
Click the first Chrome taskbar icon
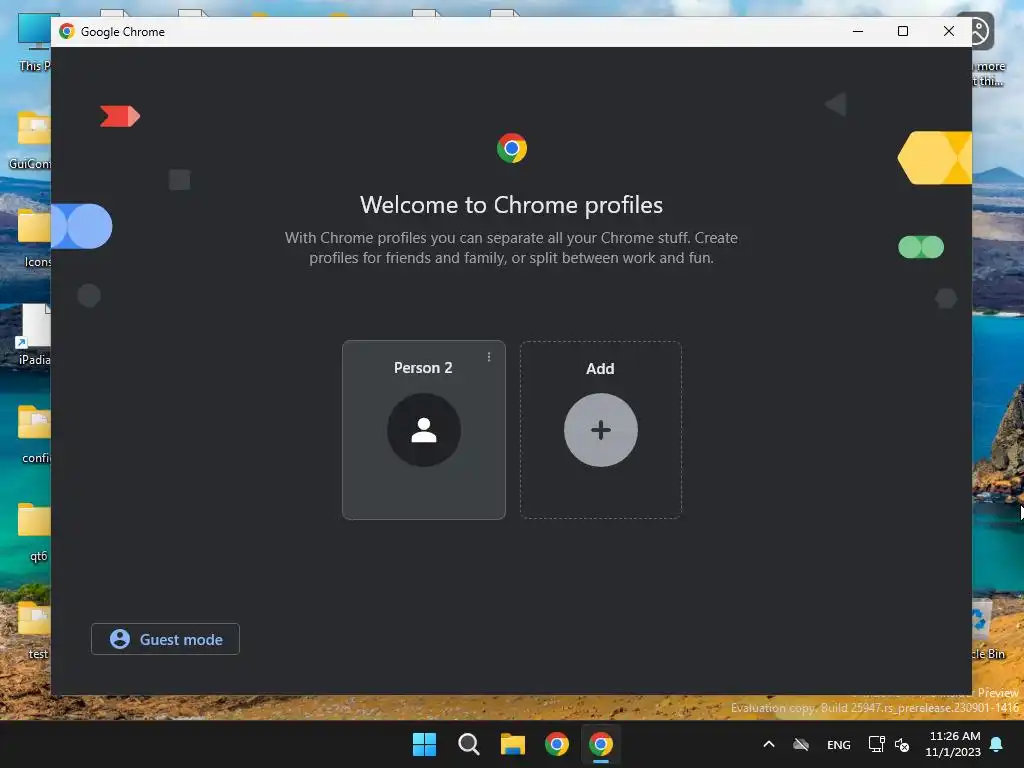pos(556,744)
